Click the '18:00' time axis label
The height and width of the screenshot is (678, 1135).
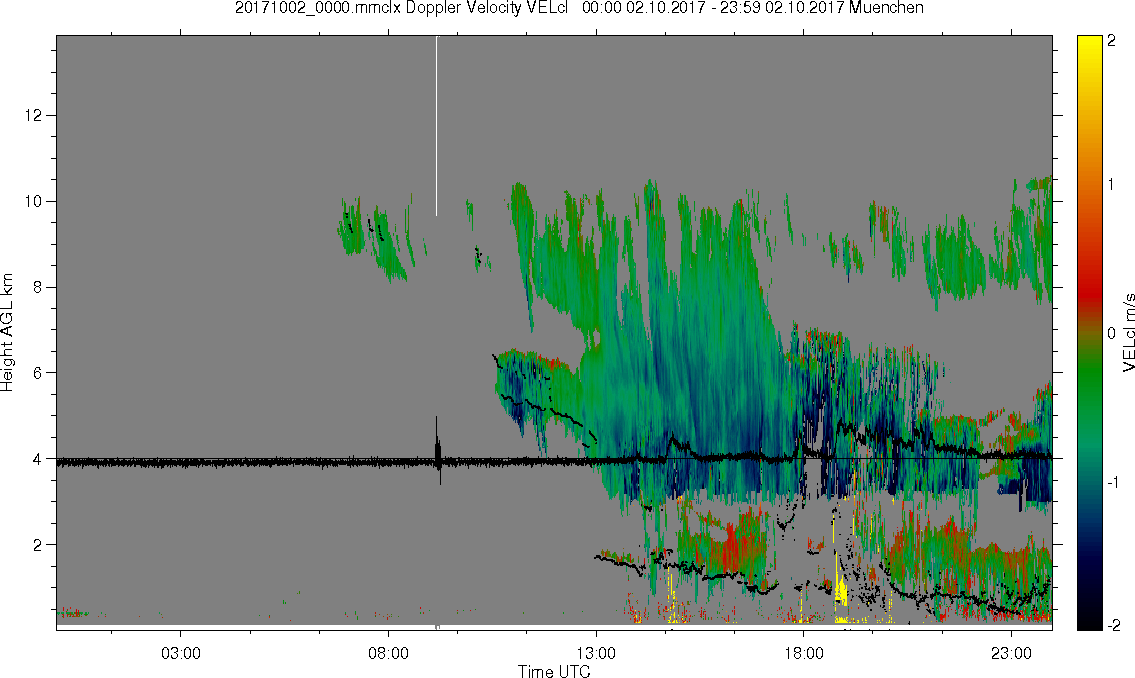[803, 653]
